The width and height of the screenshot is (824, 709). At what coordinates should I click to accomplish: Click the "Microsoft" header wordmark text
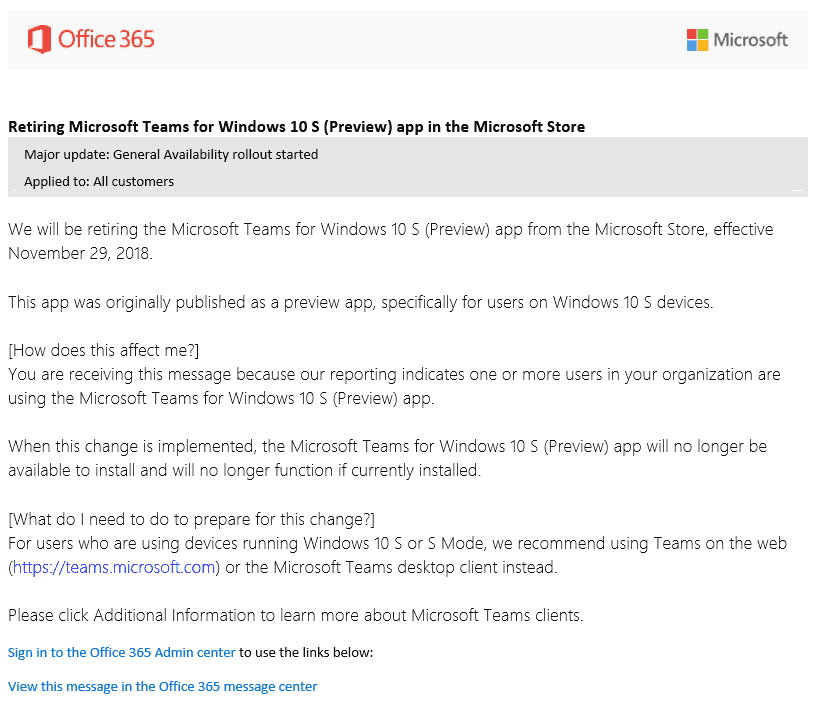pyautogui.click(x=751, y=40)
